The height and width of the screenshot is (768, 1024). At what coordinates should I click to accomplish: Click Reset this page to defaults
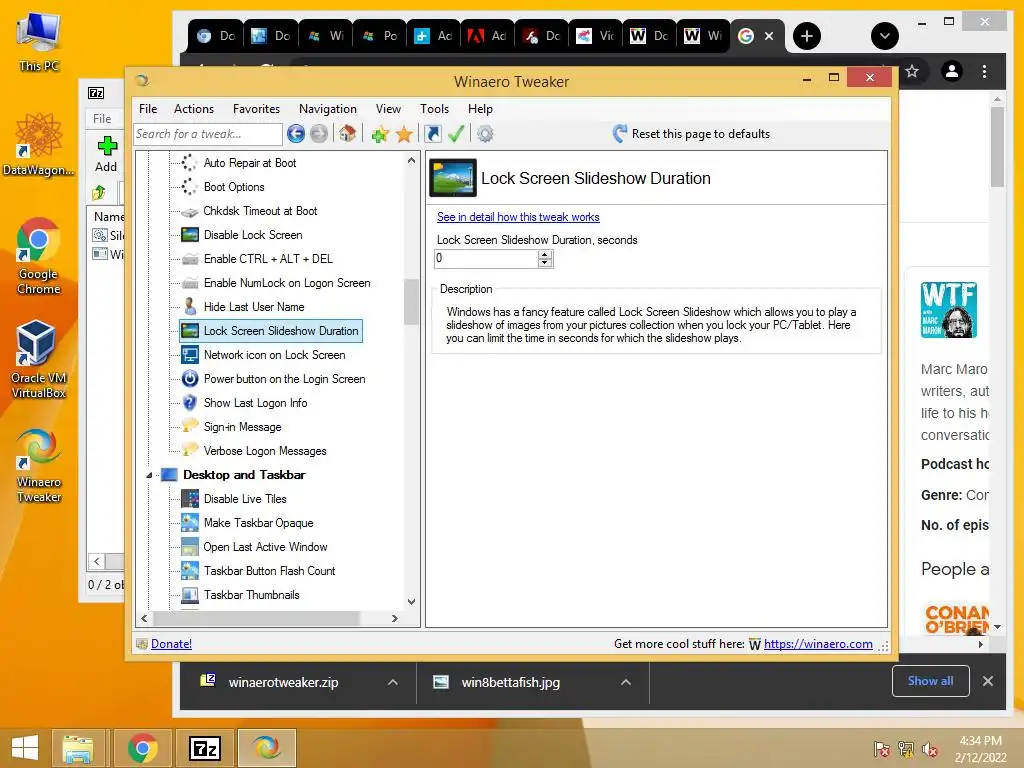pos(691,134)
